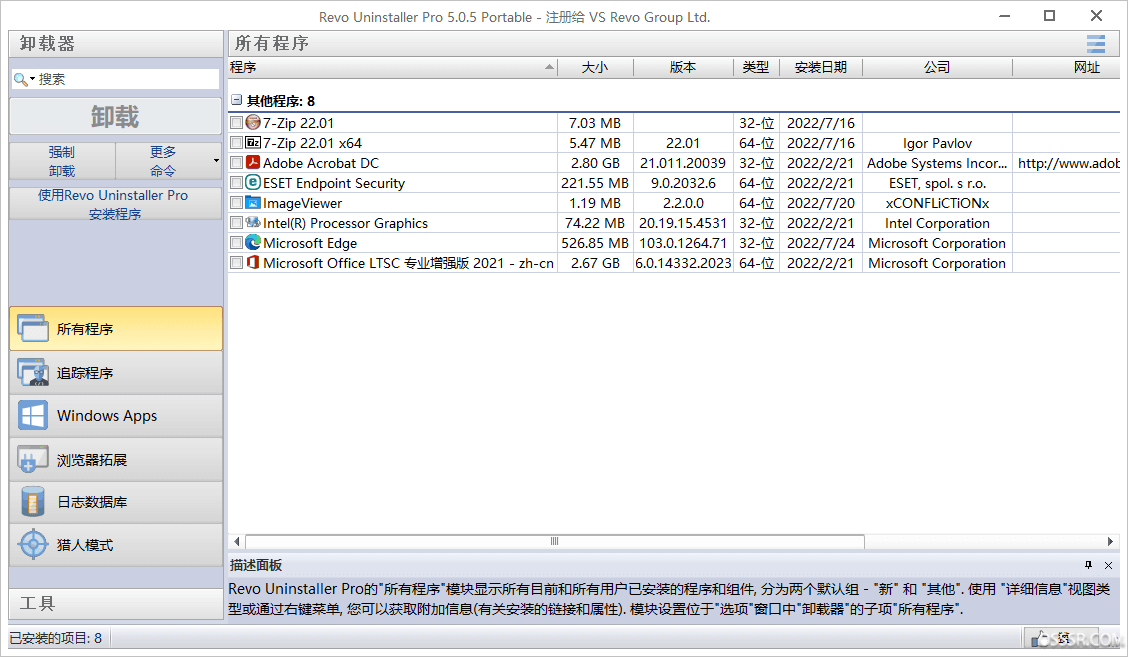Click the ESET Endpoint Security icon
This screenshot has width=1128, height=657.
253,183
